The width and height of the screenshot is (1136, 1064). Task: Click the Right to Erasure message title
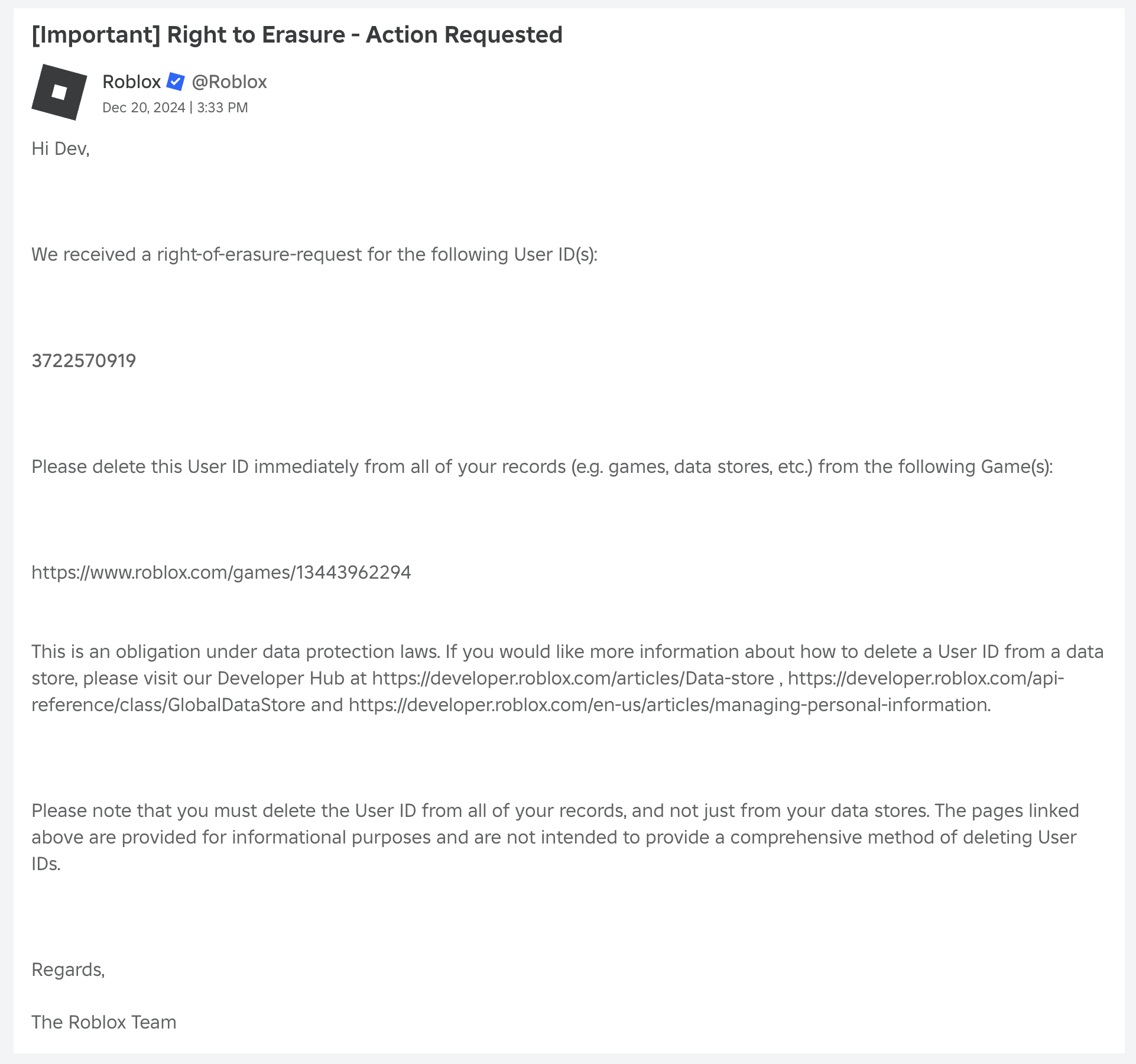(x=297, y=35)
